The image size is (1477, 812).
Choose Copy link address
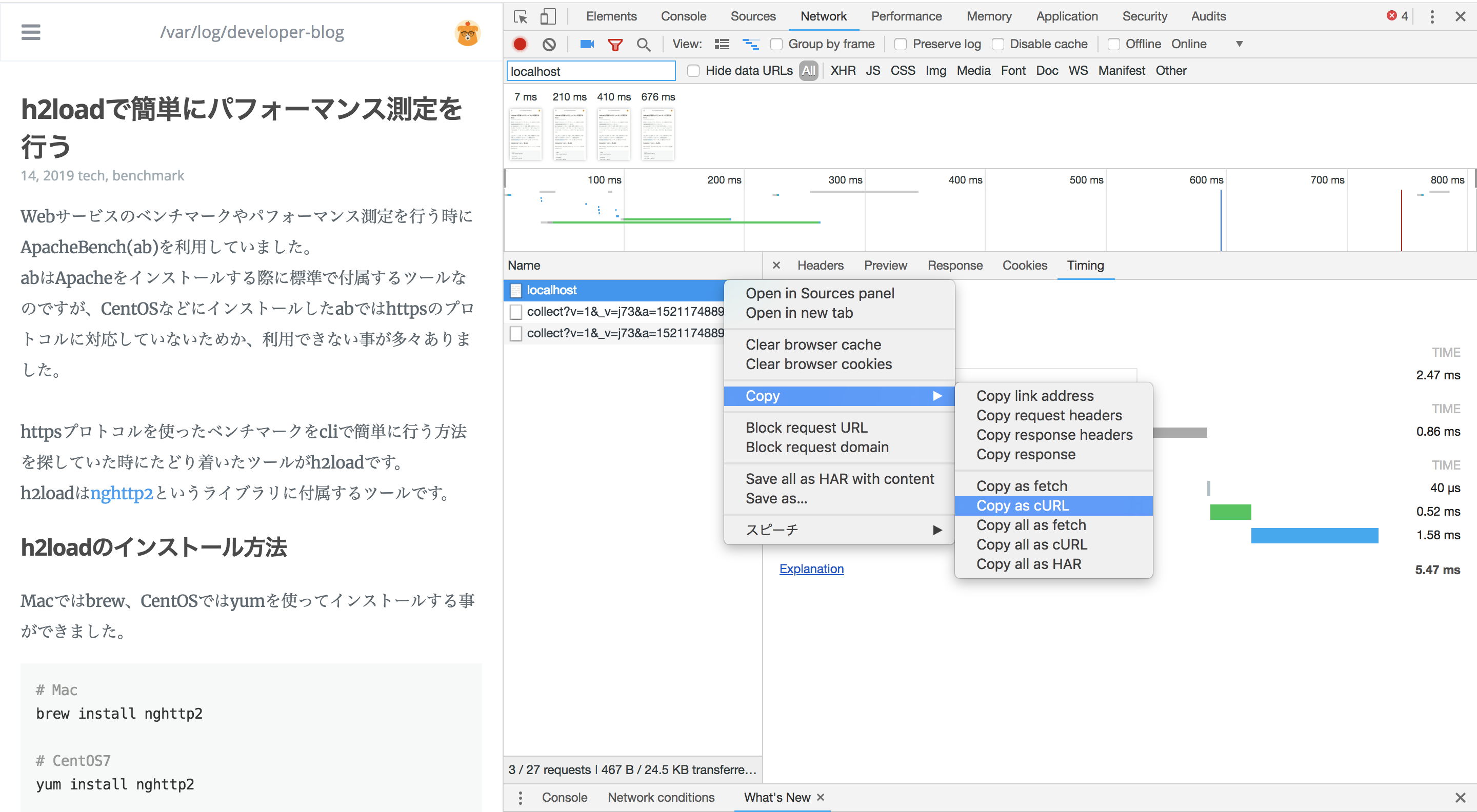click(x=1053, y=396)
